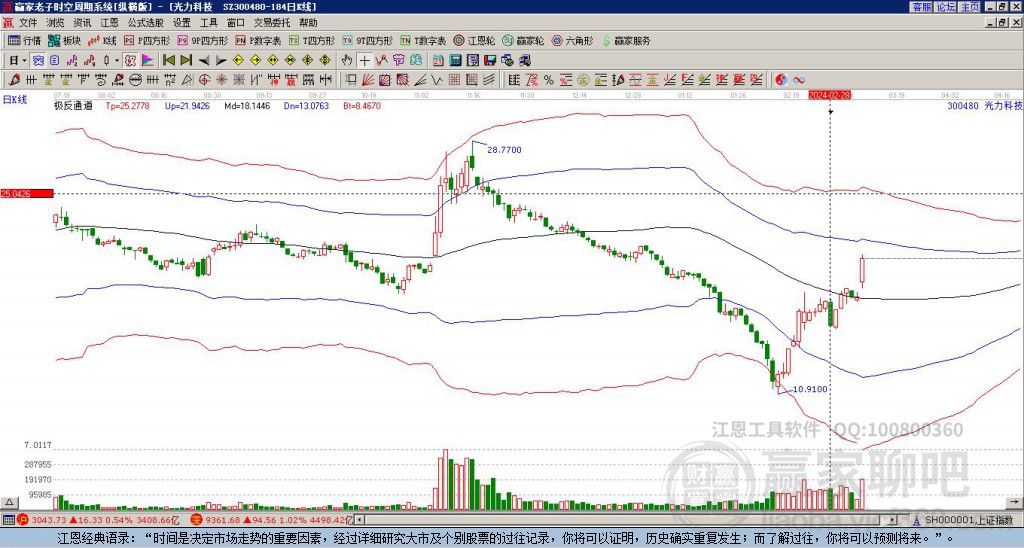This screenshot has height=548, width=1024.
Task: Launch the 赢家轮 wheel tool
Action: coord(523,40)
